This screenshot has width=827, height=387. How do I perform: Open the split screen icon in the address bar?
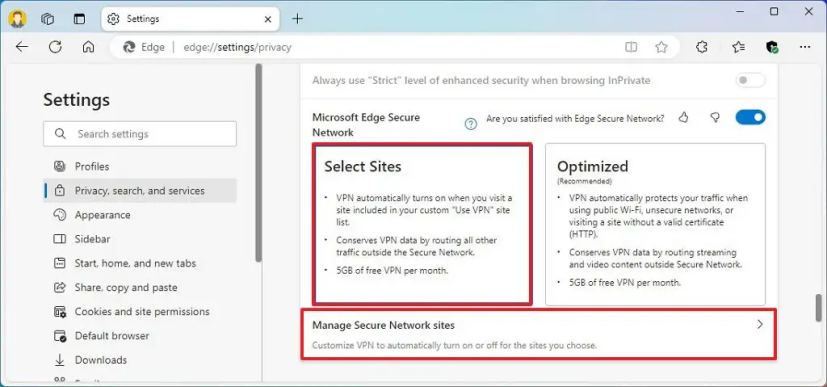coord(631,47)
